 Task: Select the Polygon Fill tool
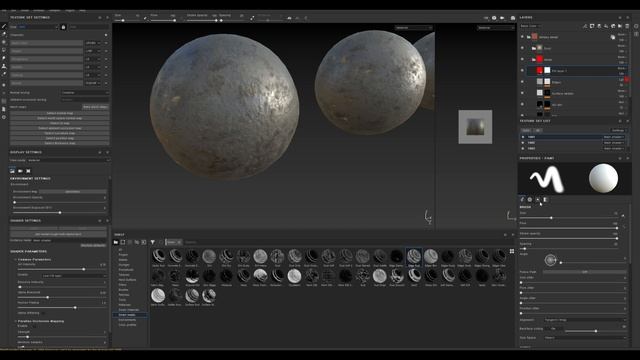click(x=4, y=50)
